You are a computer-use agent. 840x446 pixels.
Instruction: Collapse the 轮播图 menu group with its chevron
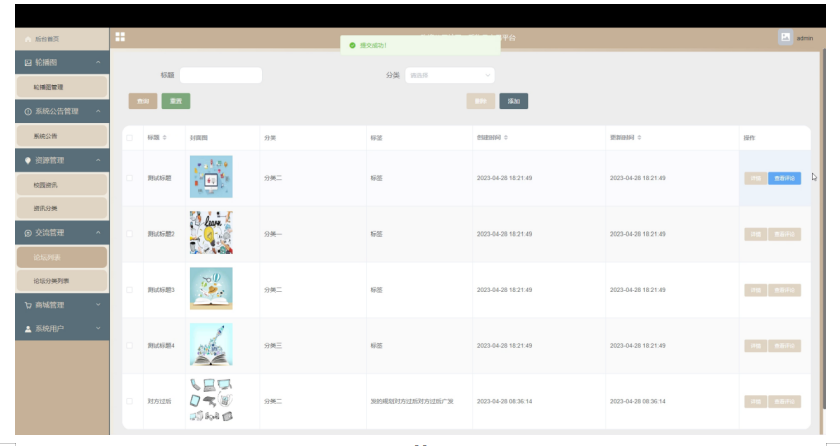coord(98,63)
